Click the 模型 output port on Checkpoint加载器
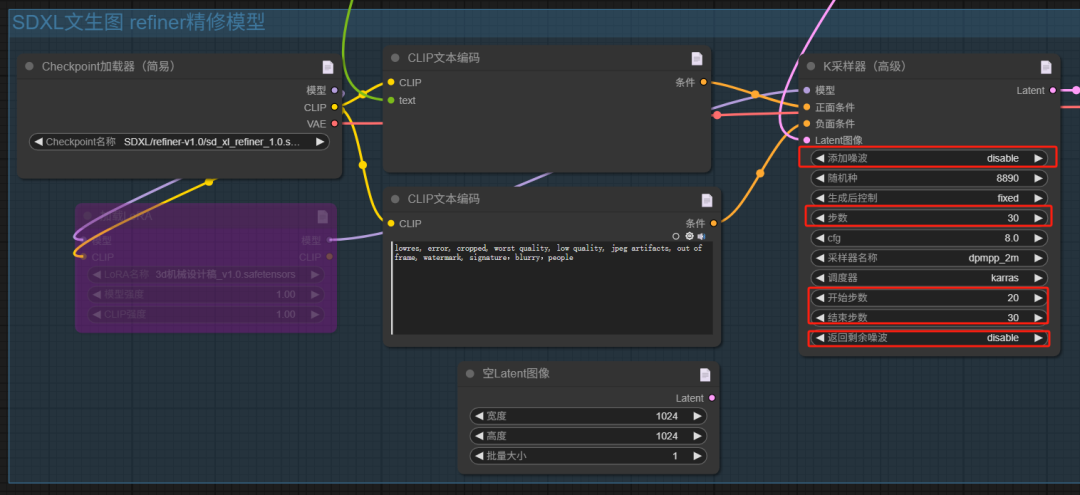Viewport: 1080px width, 495px height. click(334, 90)
